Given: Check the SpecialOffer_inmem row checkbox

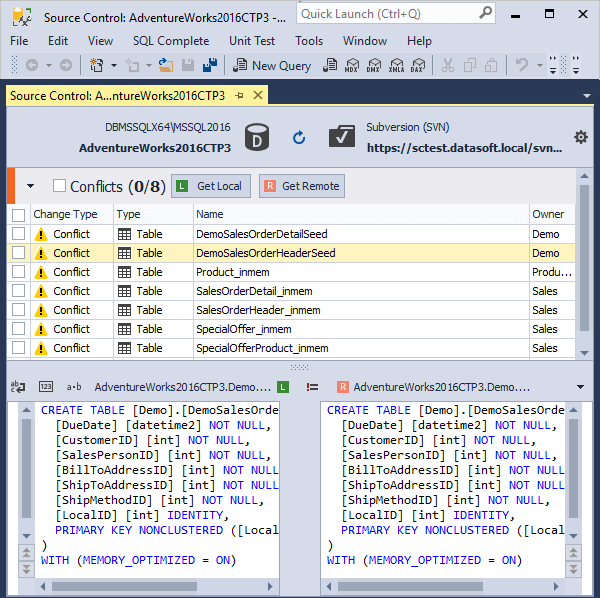Looking at the screenshot, I should click(x=18, y=329).
